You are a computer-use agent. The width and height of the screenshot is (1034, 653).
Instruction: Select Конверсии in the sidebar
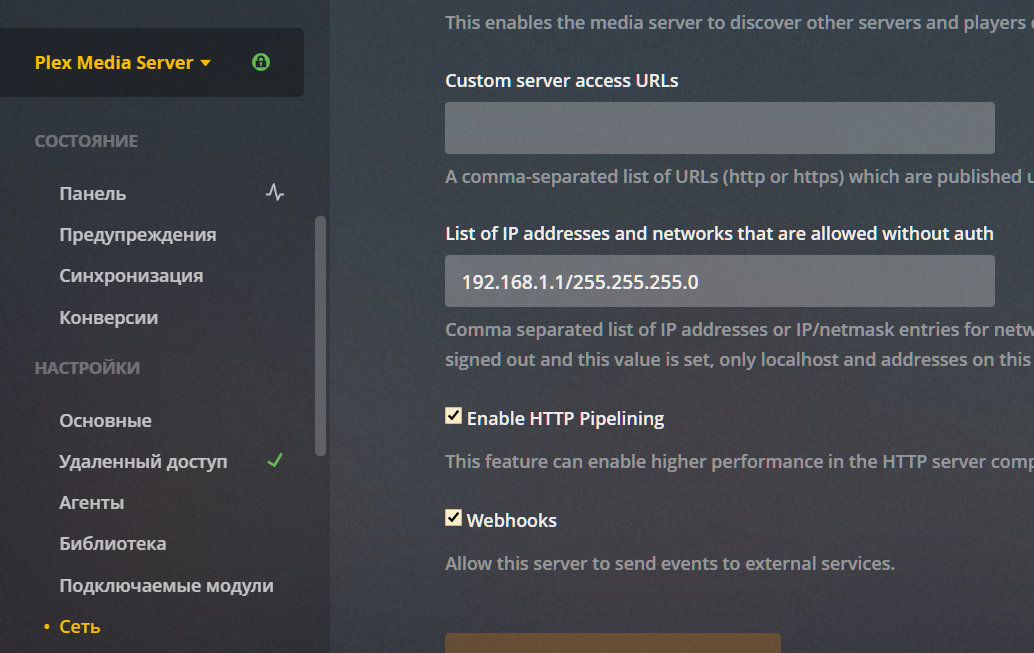(x=109, y=318)
